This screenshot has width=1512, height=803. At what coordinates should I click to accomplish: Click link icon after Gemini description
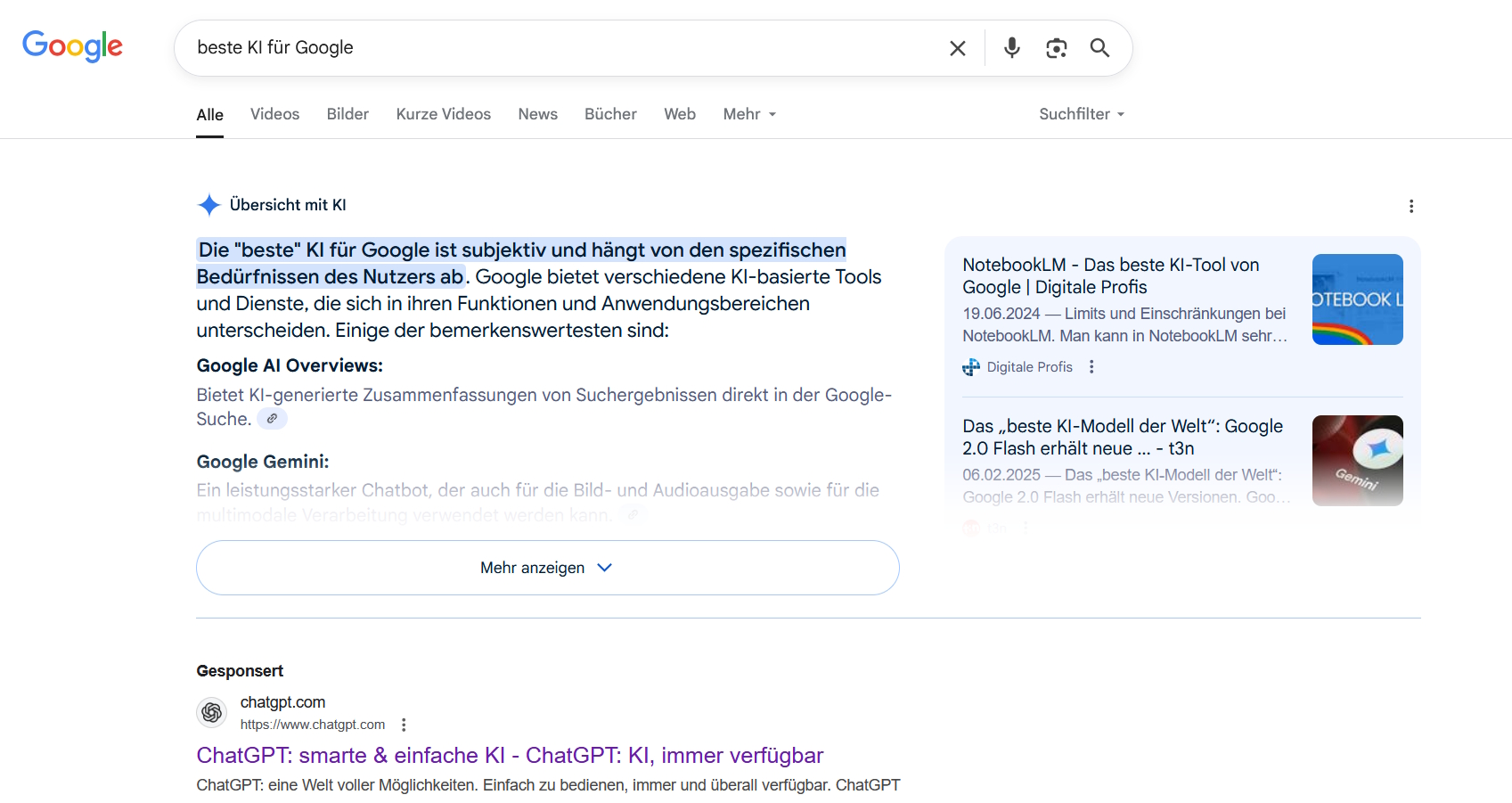pos(633,514)
